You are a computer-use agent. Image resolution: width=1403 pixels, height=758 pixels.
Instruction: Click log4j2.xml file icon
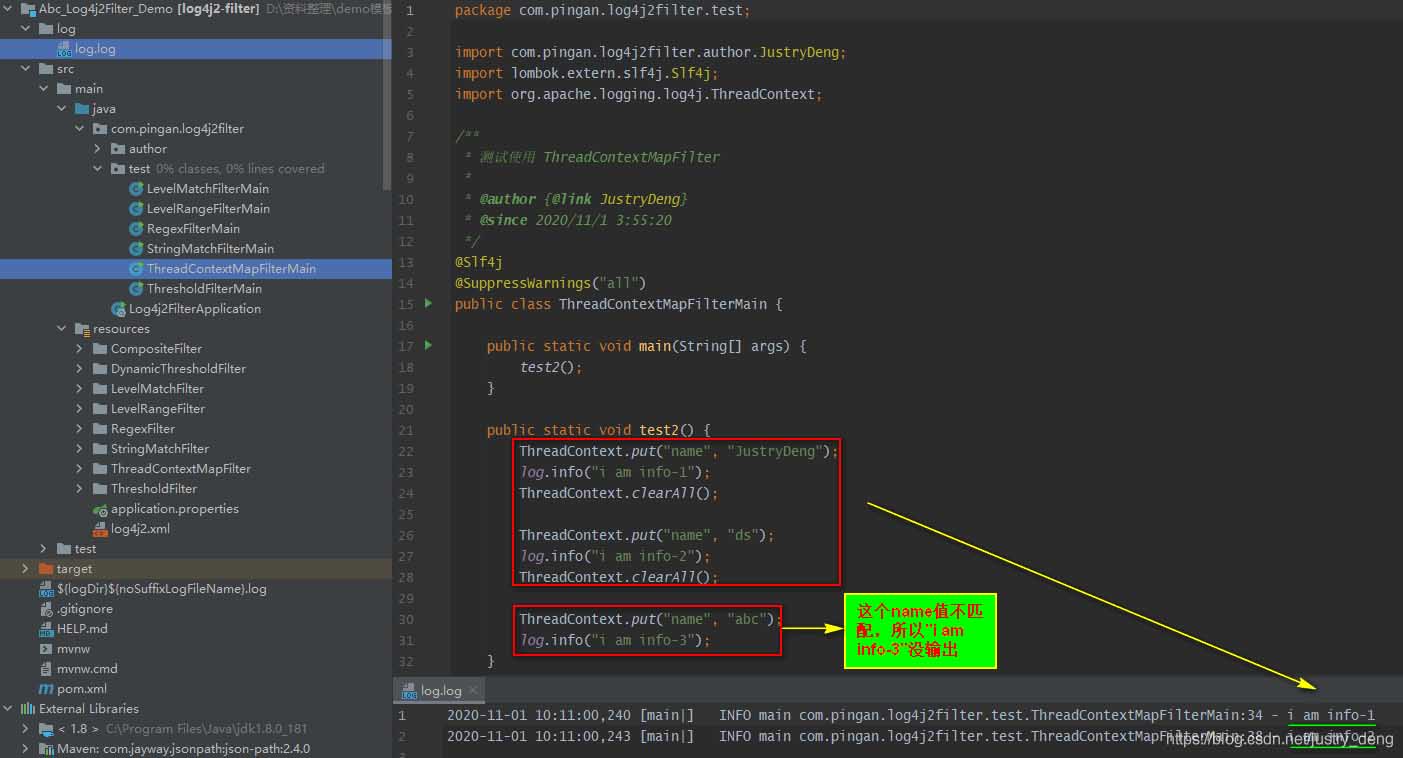[x=100, y=529]
